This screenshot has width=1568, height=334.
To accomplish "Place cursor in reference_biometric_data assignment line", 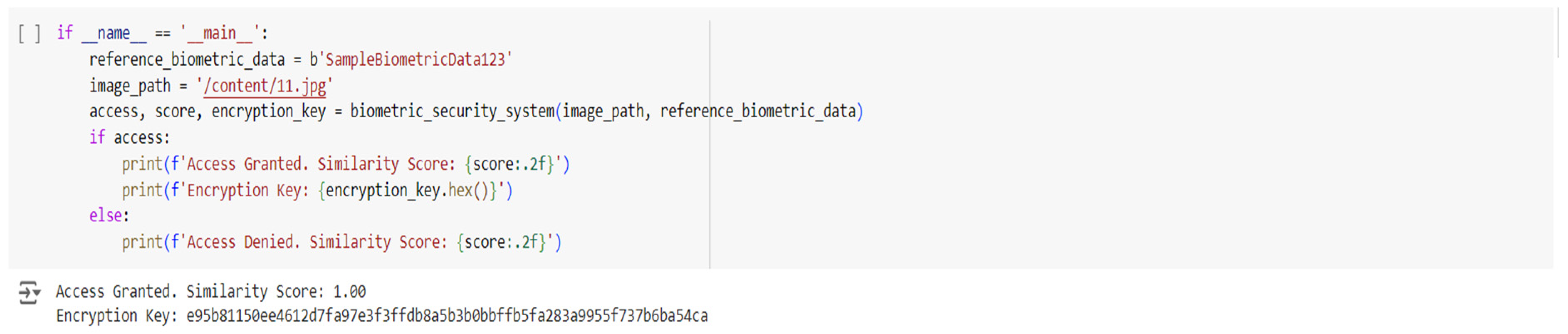I will click(186, 59).
